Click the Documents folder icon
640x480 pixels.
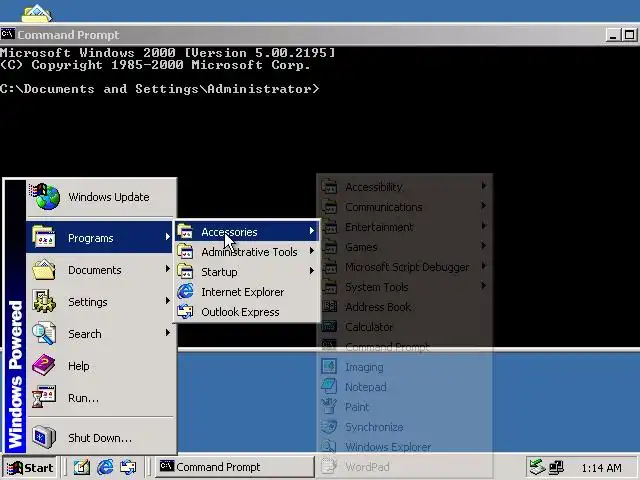point(44,269)
